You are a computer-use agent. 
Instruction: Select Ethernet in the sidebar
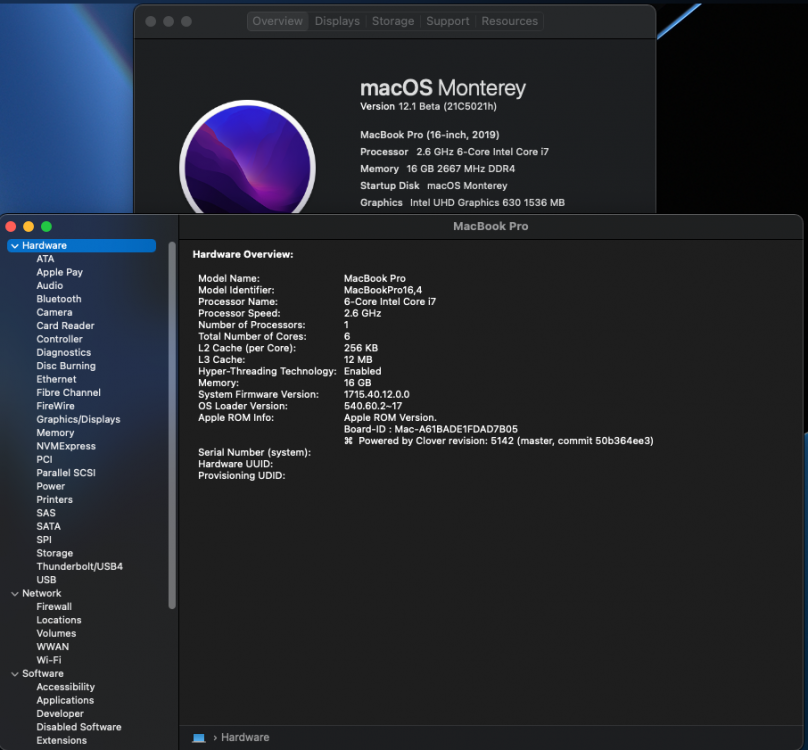click(56, 379)
